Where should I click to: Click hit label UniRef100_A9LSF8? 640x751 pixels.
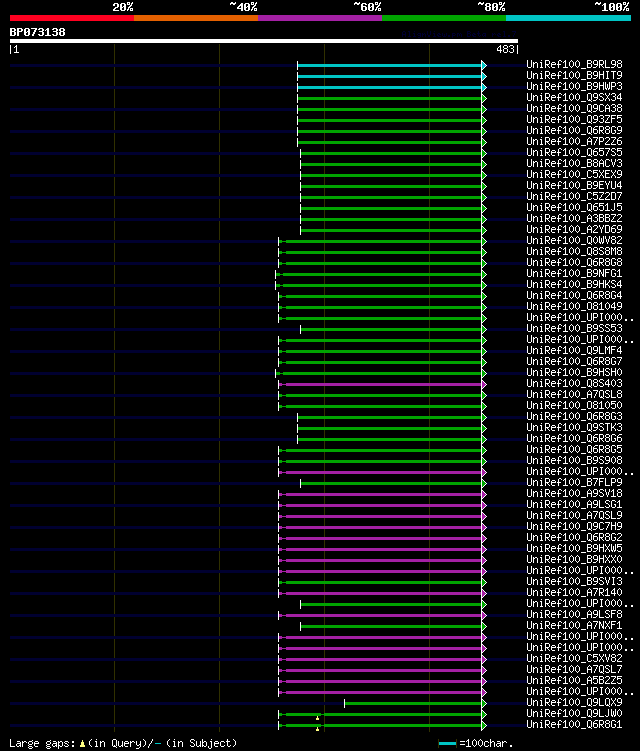[574, 615]
